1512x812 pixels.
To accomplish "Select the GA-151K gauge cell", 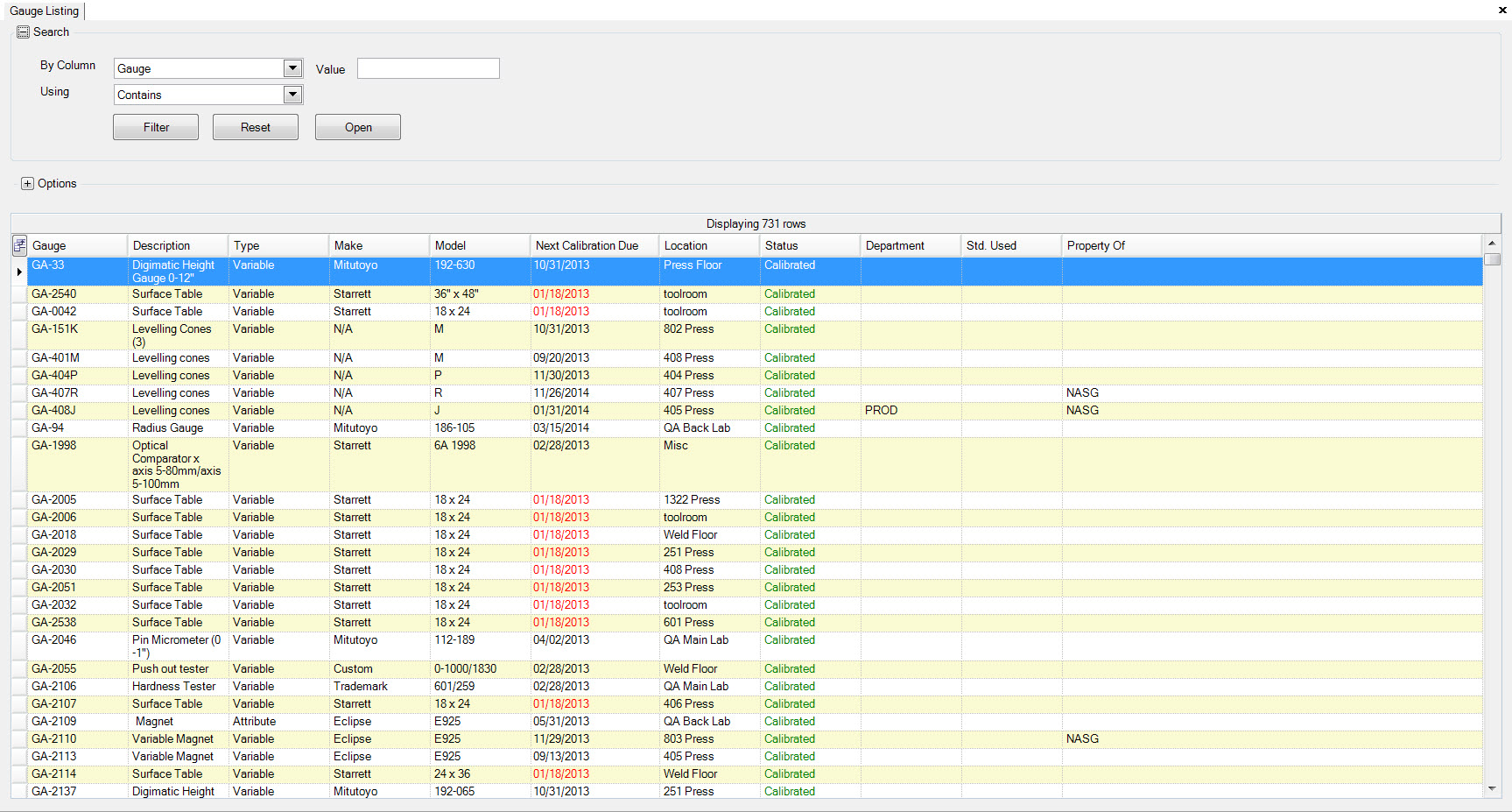I will click(x=78, y=335).
